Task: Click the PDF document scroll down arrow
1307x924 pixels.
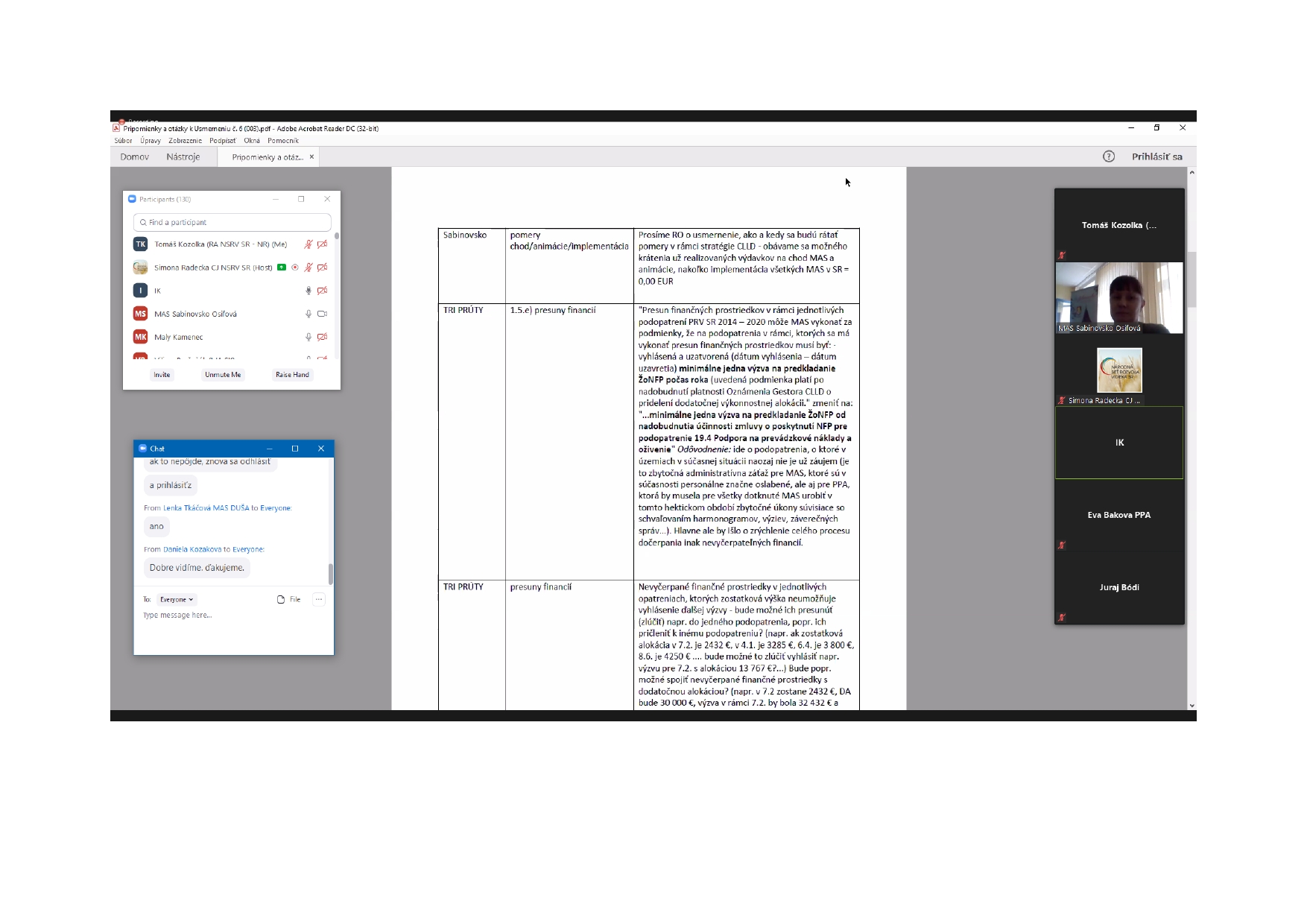Action: pos(1192,706)
